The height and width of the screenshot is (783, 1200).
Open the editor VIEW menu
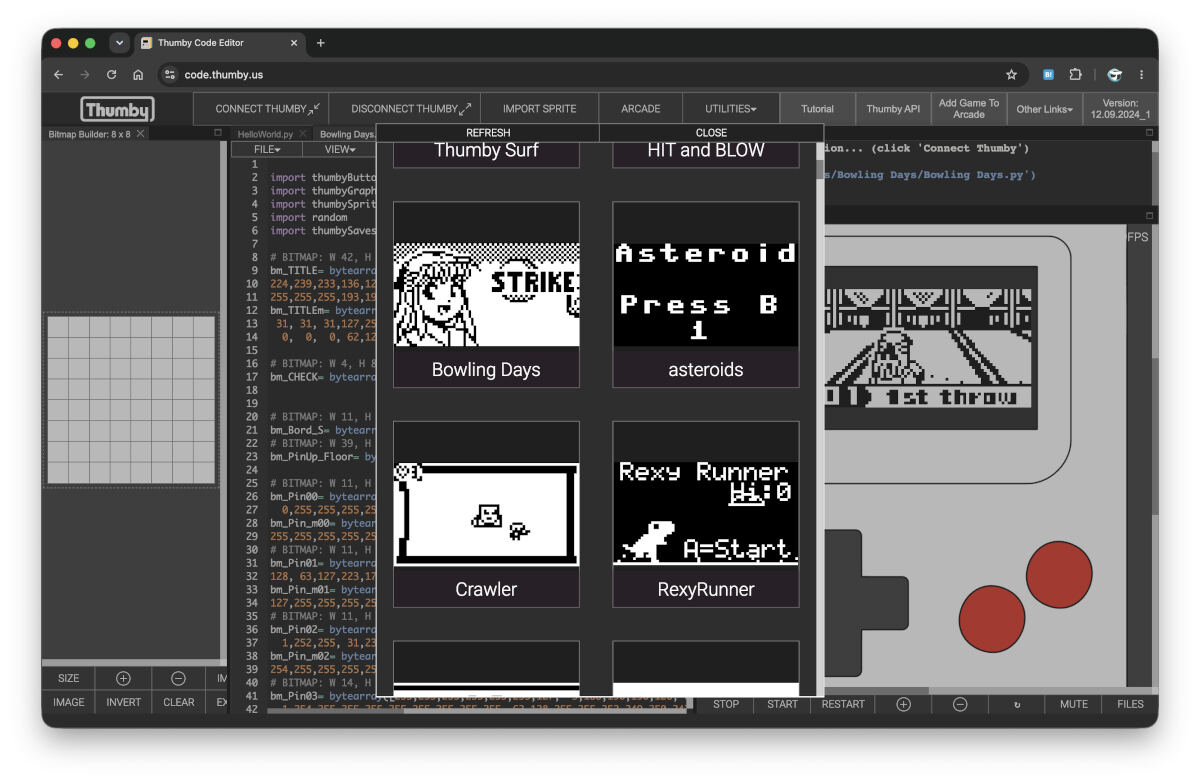[340, 149]
